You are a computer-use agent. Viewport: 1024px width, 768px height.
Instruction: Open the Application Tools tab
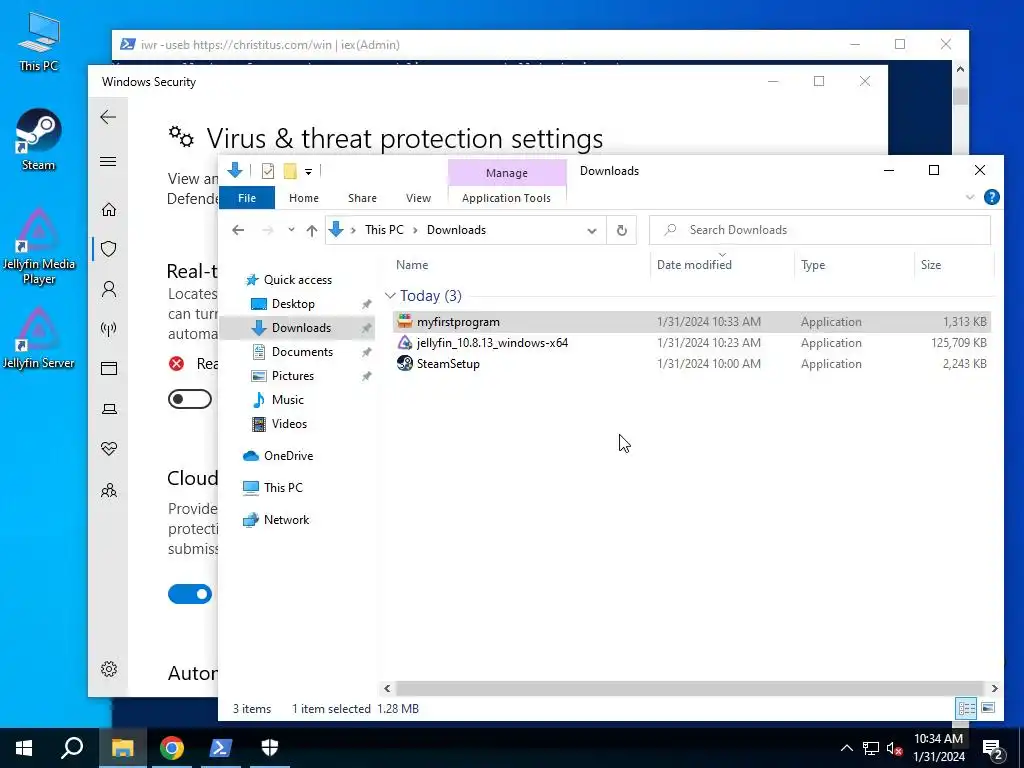pos(506,198)
